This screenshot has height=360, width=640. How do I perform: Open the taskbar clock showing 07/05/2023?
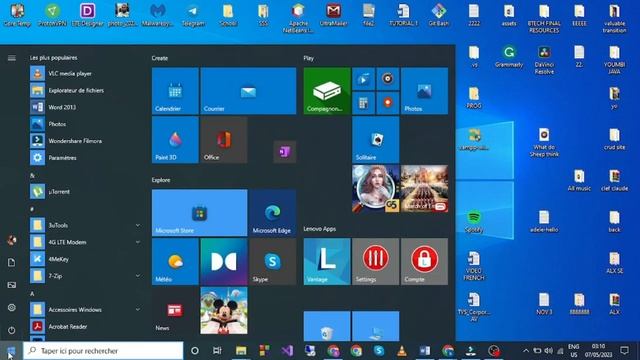click(x=598, y=351)
